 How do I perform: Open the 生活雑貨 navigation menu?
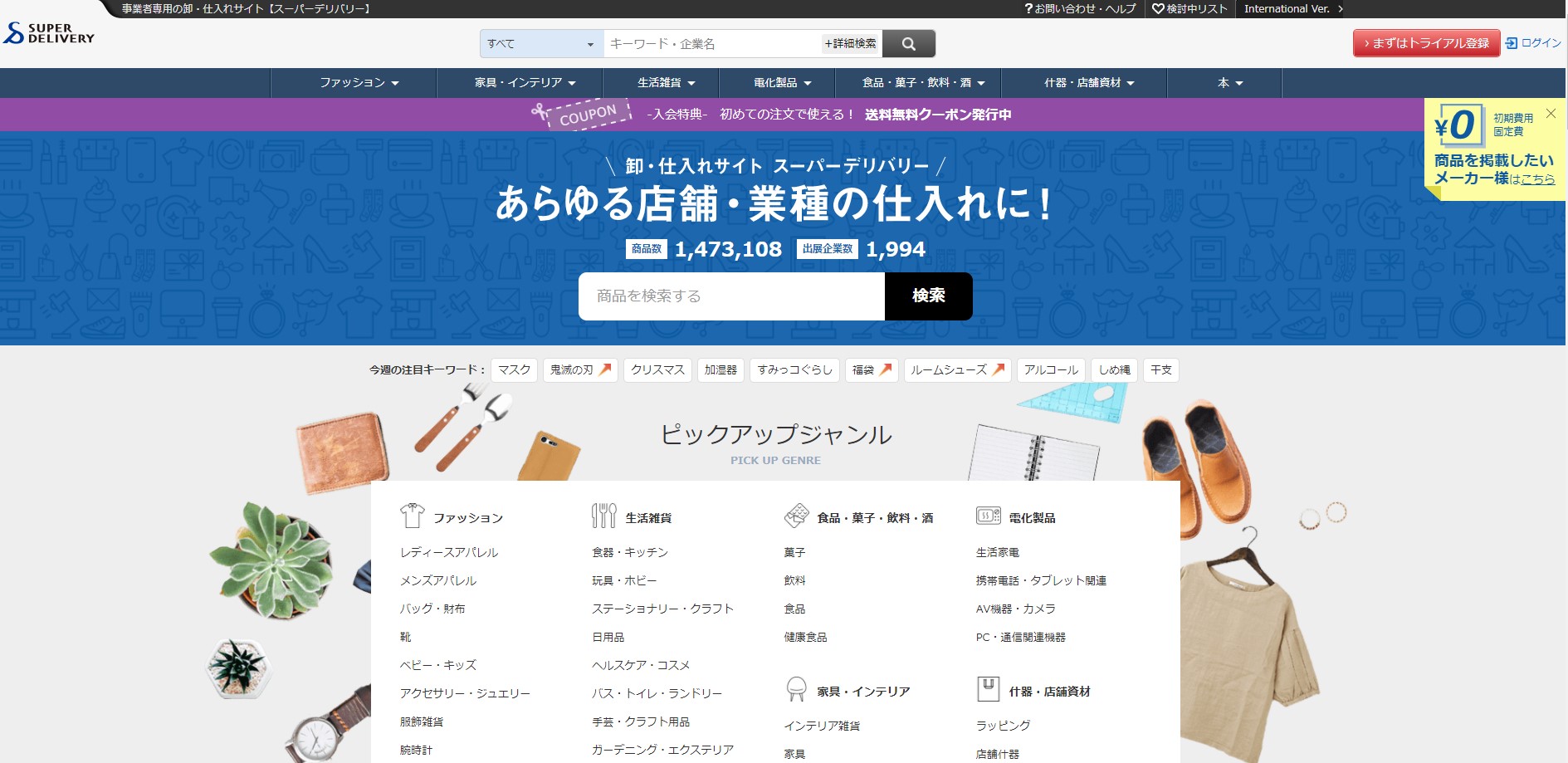pyautogui.click(x=666, y=83)
